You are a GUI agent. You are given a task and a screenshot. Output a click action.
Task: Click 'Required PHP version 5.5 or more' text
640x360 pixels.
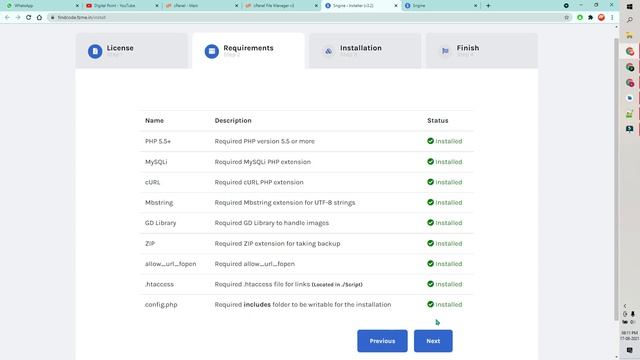tap(264, 141)
